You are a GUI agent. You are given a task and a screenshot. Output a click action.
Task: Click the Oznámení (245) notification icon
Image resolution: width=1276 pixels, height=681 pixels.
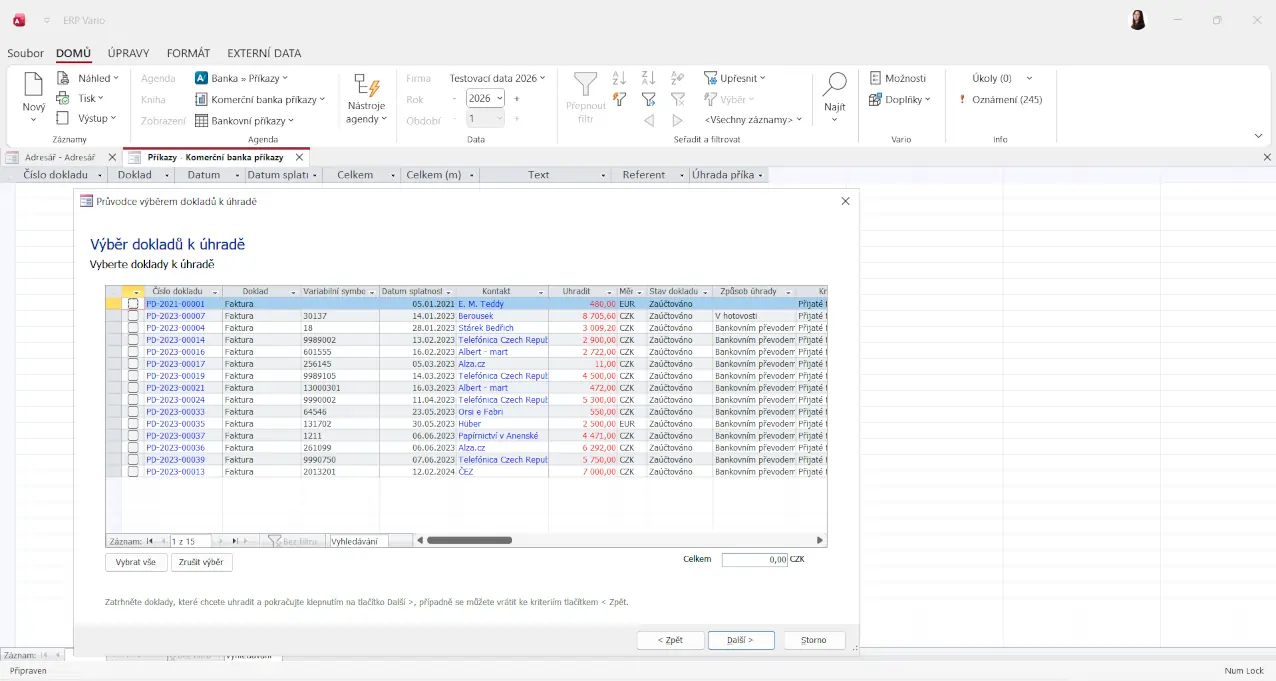pyautogui.click(x=962, y=100)
